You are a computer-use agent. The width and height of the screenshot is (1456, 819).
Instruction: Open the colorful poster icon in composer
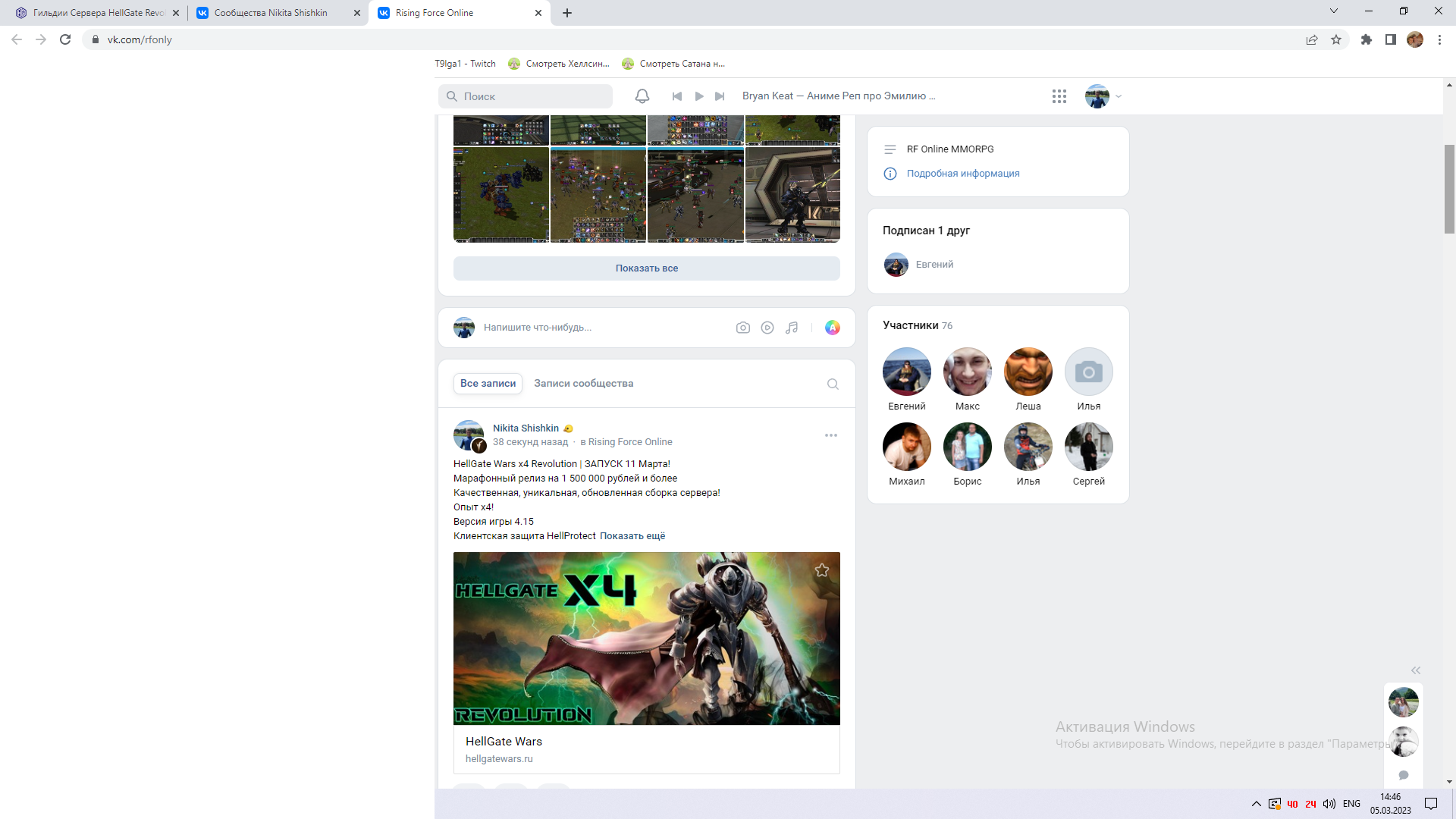tap(833, 328)
